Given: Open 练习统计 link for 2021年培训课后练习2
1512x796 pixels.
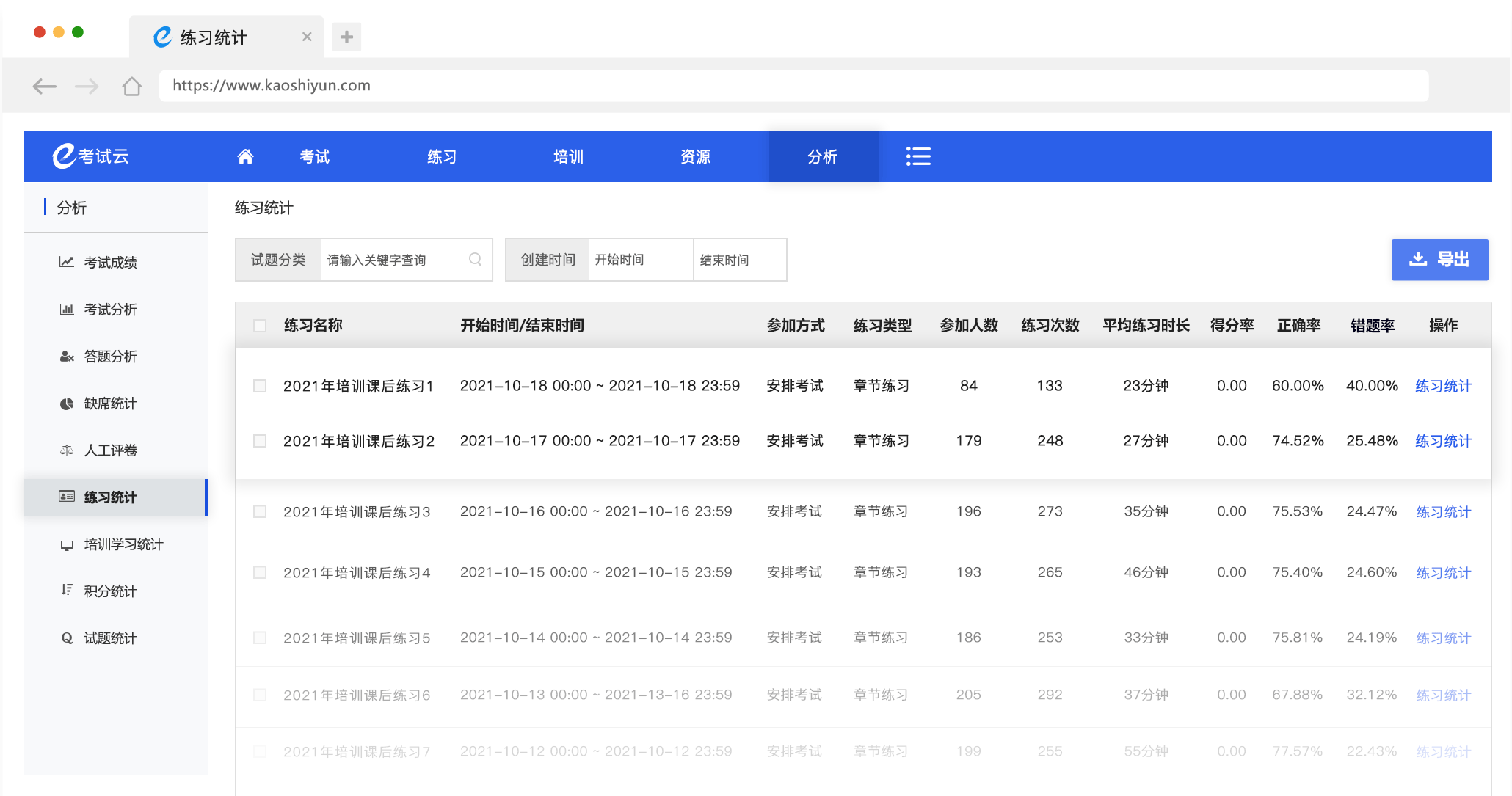Looking at the screenshot, I should coord(1443,441).
